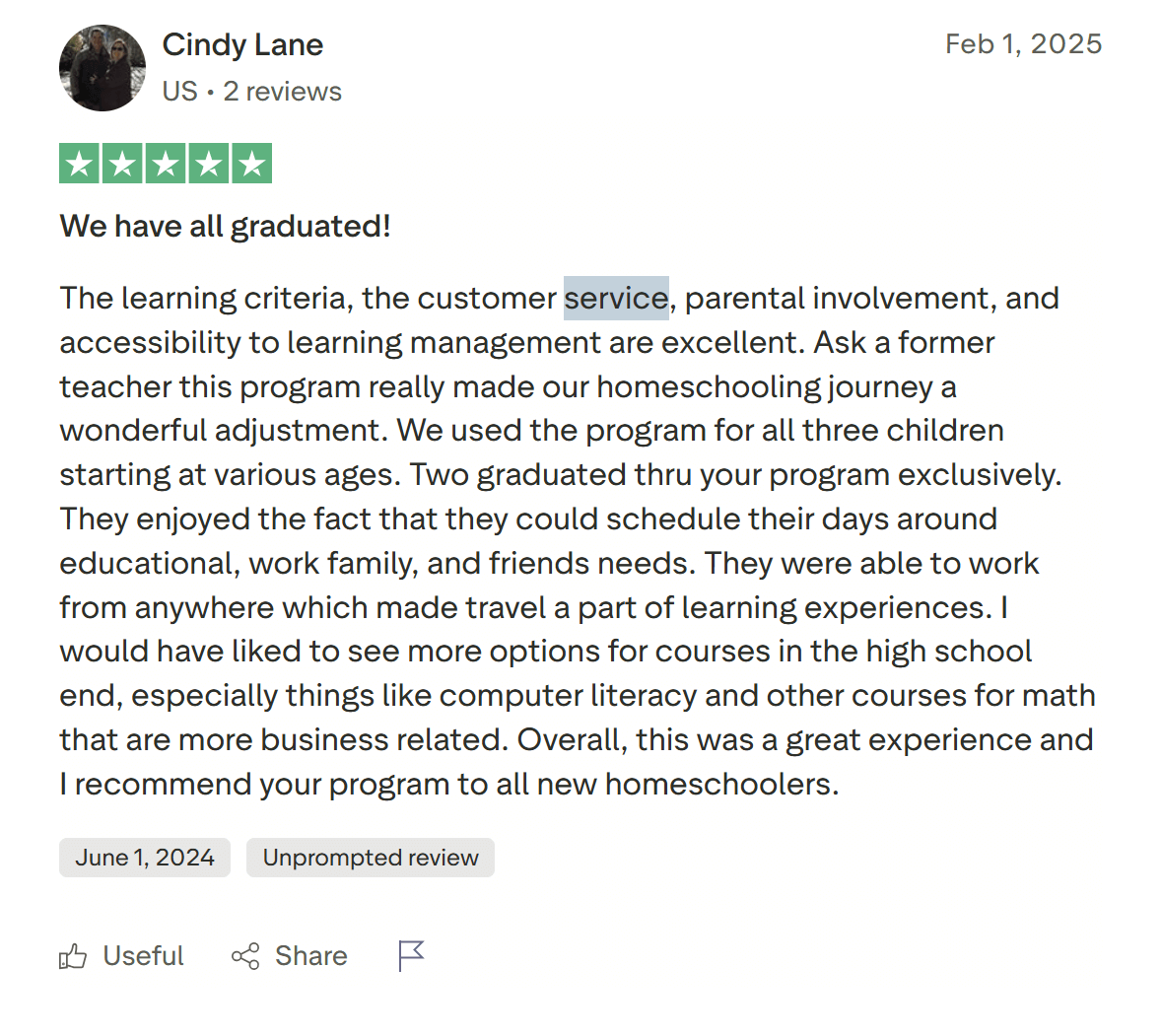Select the first green star in the rating
Screen dimensions: 1161x1036
coord(80,163)
